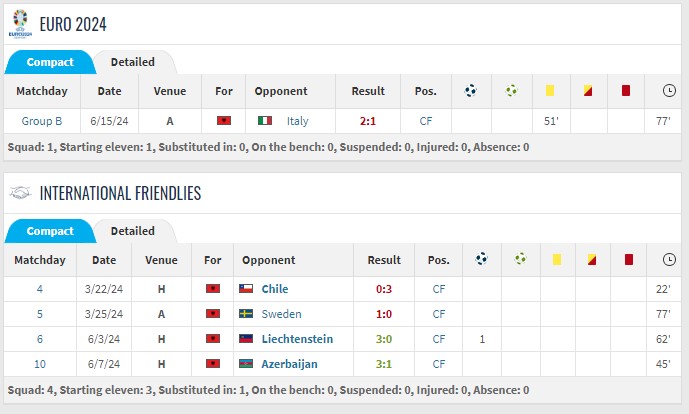Image resolution: width=689 pixels, height=414 pixels.
Task: Click matchday 10 link in Friendlies
Action: click(40, 364)
